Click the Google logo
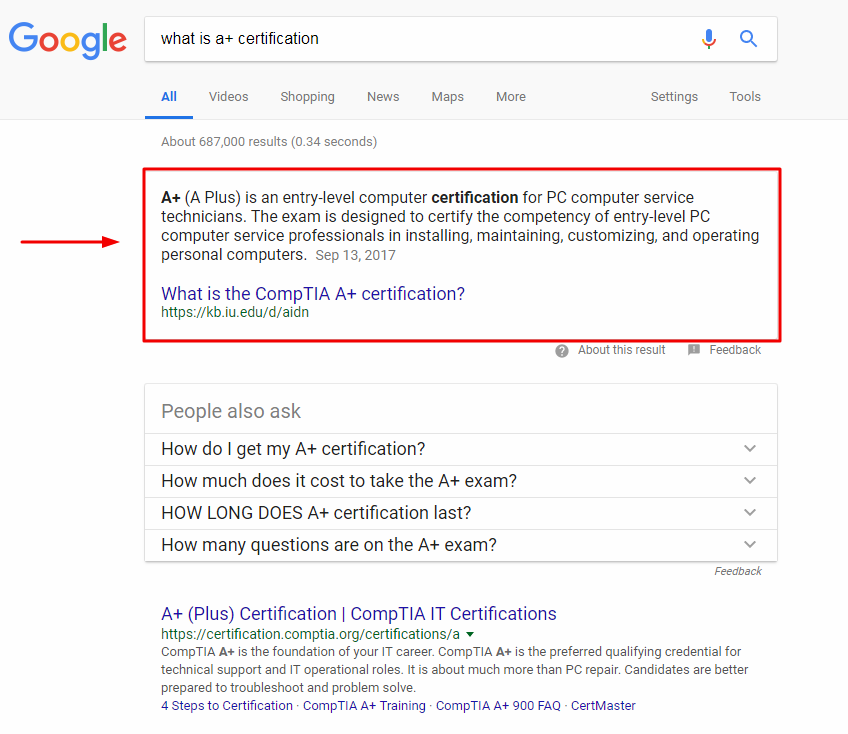The image size is (848, 734). [x=68, y=39]
